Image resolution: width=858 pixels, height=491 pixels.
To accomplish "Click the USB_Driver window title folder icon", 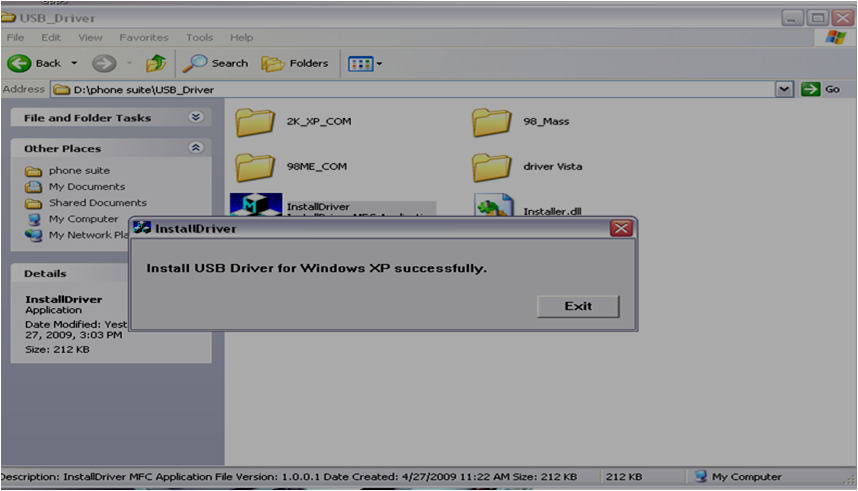I will (8, 18).
